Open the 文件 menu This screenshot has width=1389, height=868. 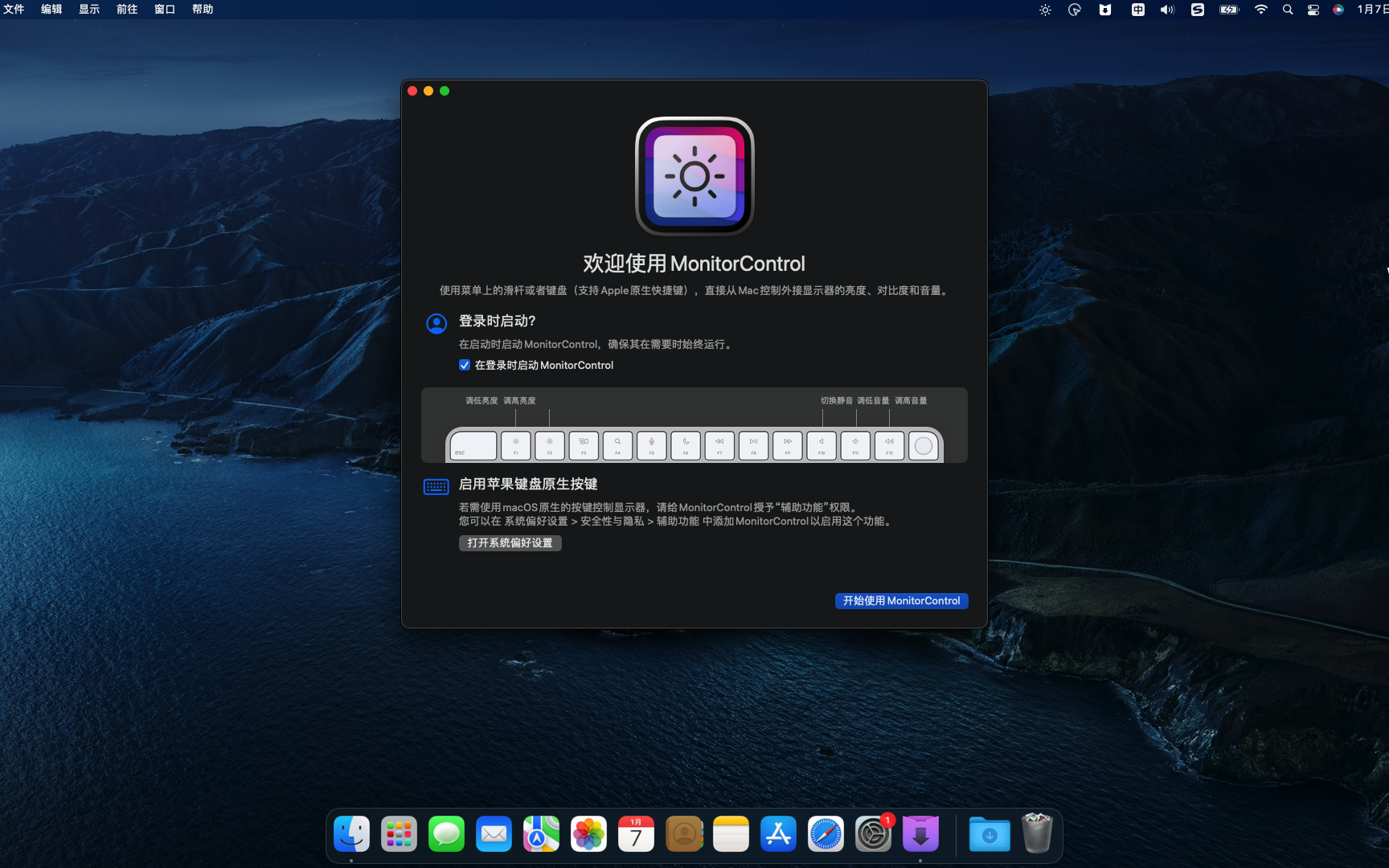pos(14,10)
